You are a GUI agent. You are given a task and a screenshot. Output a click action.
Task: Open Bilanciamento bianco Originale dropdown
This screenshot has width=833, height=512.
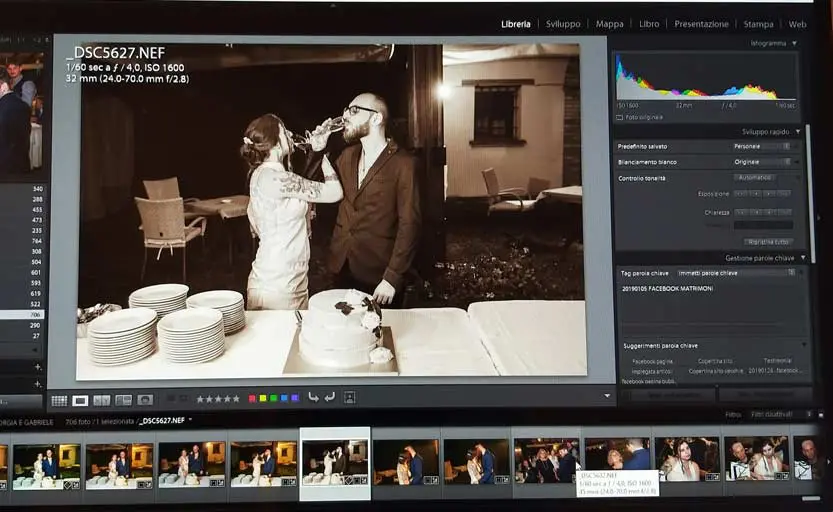(762, 162)
